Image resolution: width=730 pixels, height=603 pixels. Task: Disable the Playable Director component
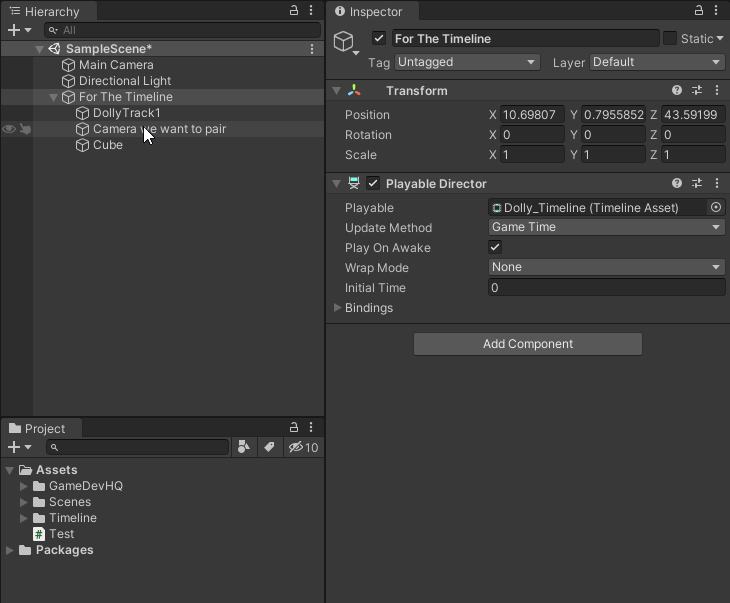click(373, 183)
